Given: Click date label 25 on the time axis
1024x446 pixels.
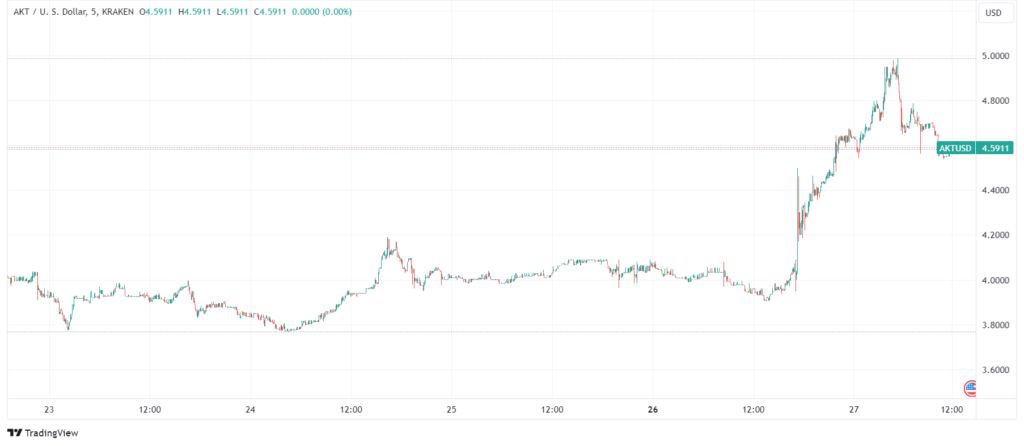Looking at the screenshot, I should (x=451, y=409).
